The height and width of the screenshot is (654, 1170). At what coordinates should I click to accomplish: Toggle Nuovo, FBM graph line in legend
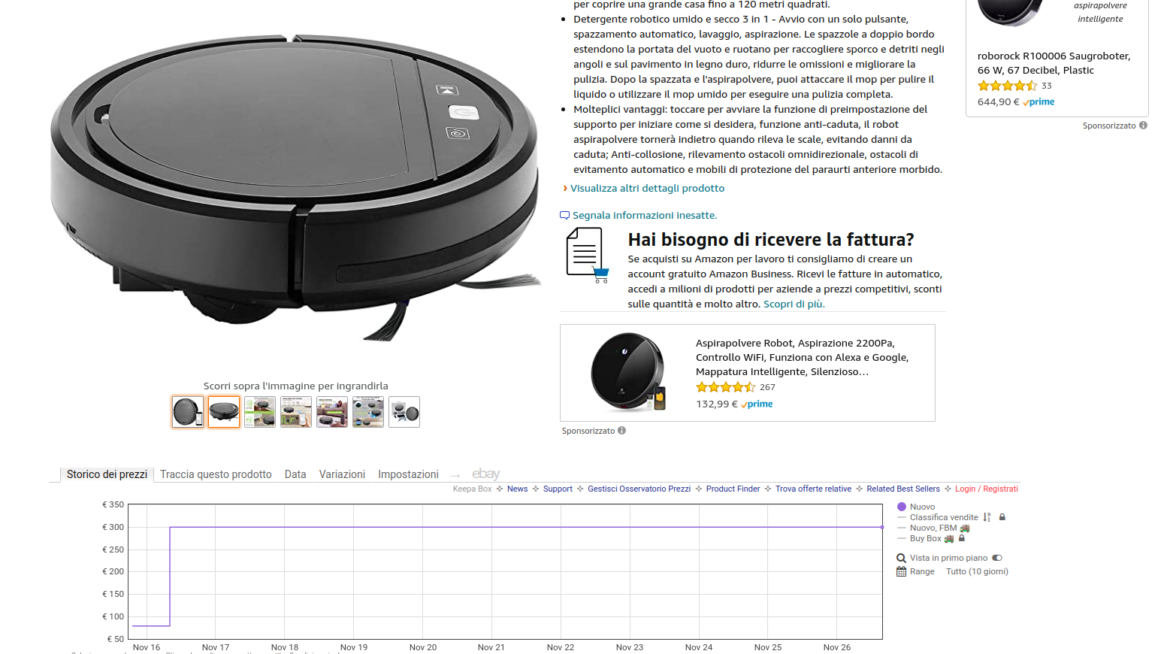tap(933, 528)
